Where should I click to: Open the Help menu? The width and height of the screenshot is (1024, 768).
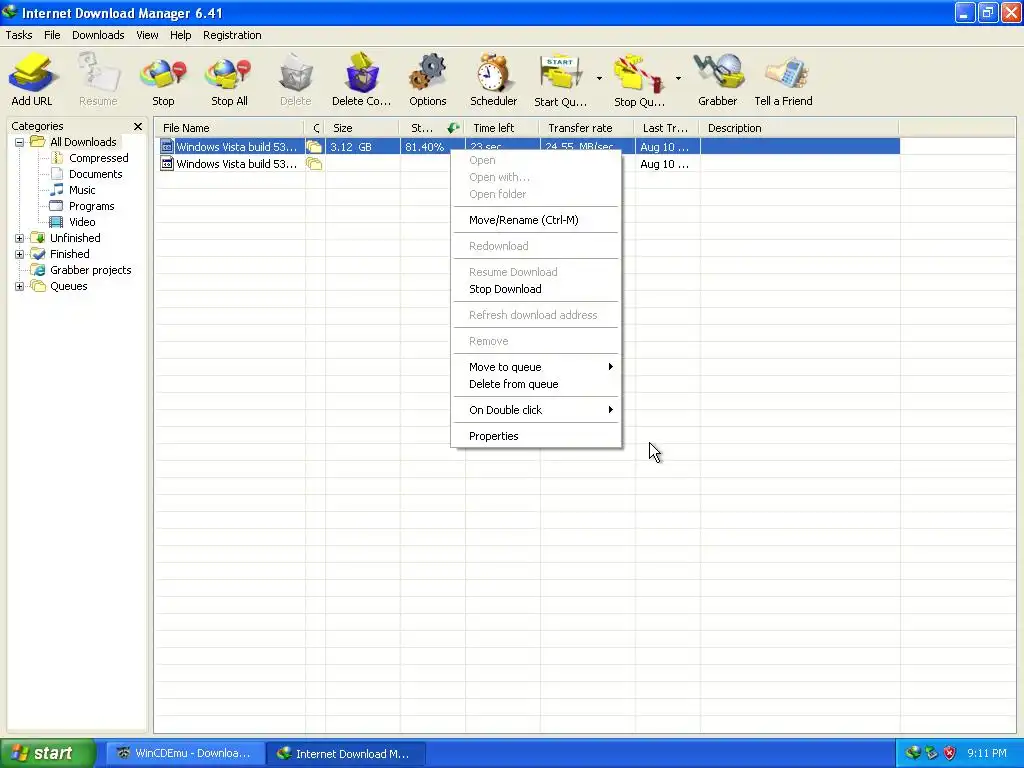(180, 35)
